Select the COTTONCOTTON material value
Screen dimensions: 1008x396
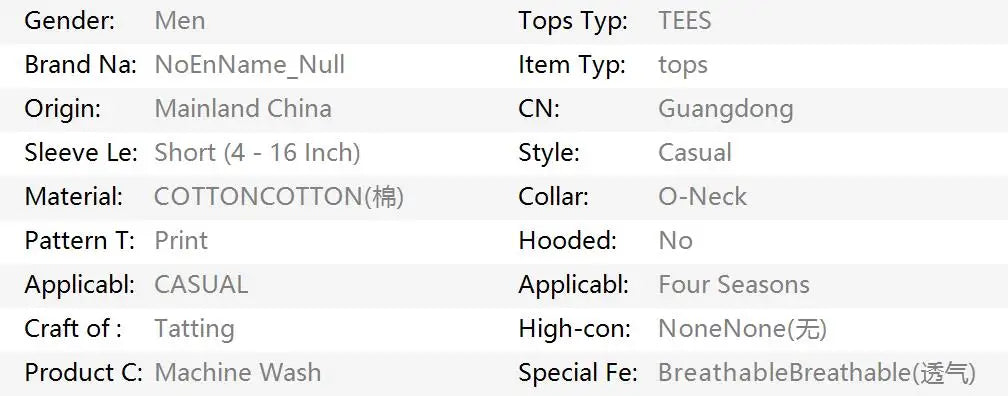pyautogui.click(x=279, y=197)
